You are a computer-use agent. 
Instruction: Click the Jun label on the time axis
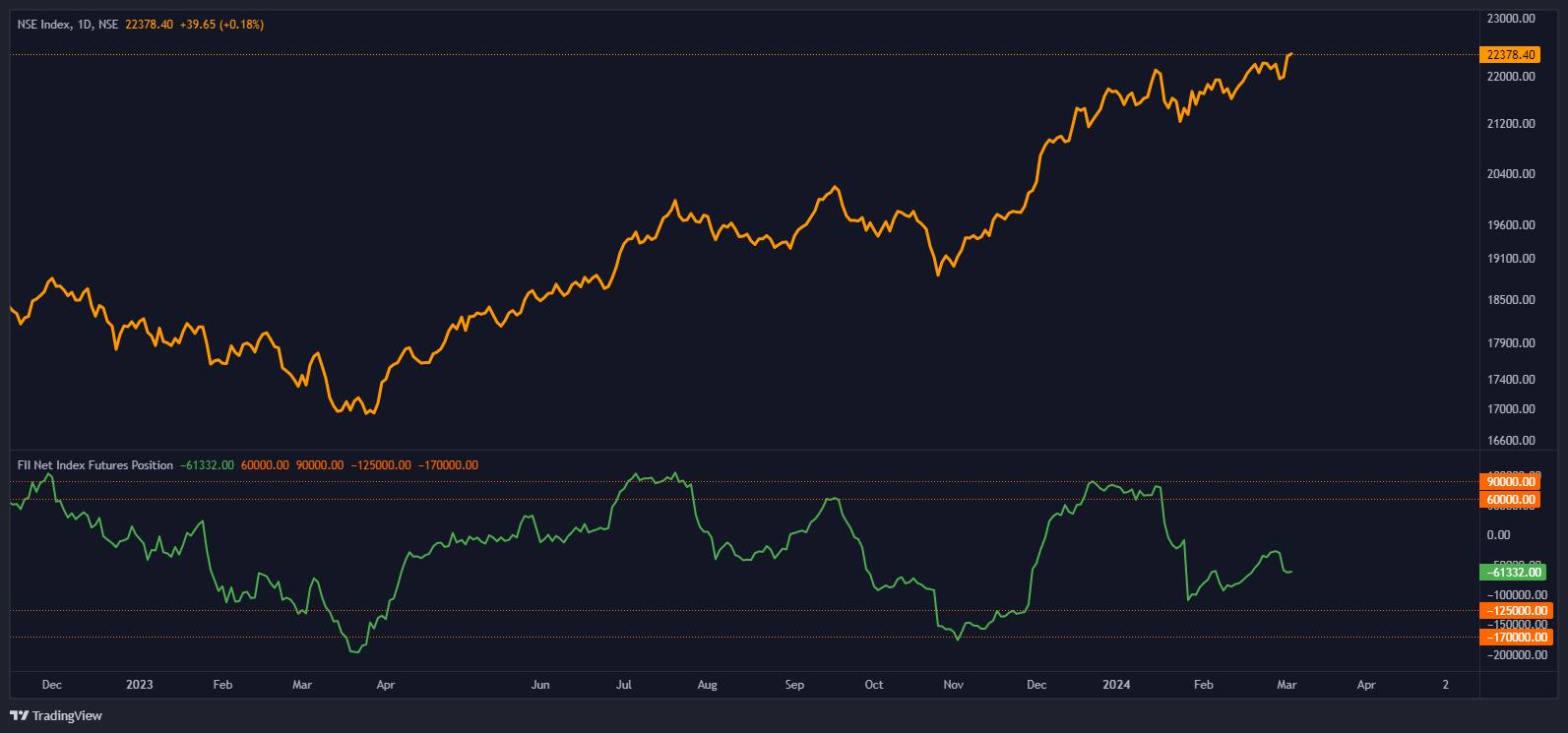point(539,684)
